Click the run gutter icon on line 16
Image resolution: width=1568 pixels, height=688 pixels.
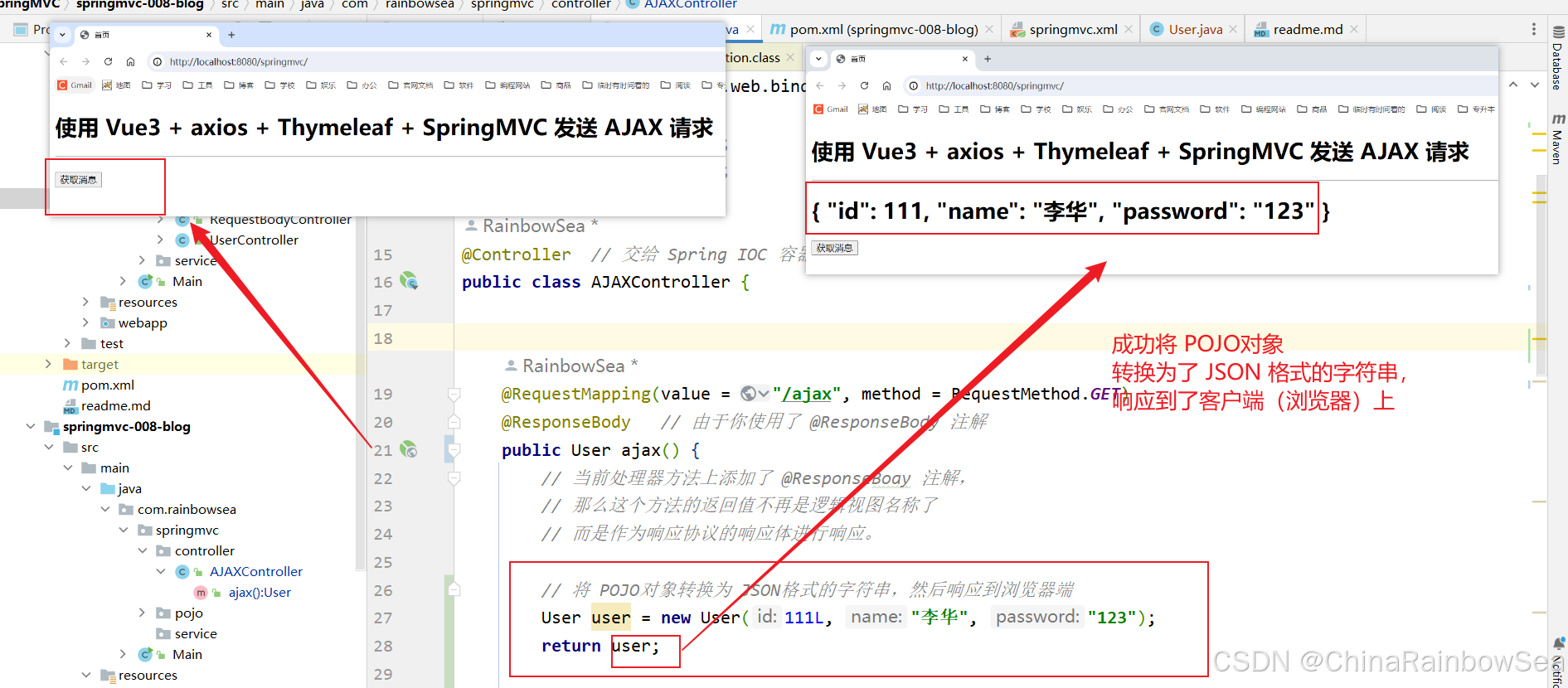click(x=409, y=281)
